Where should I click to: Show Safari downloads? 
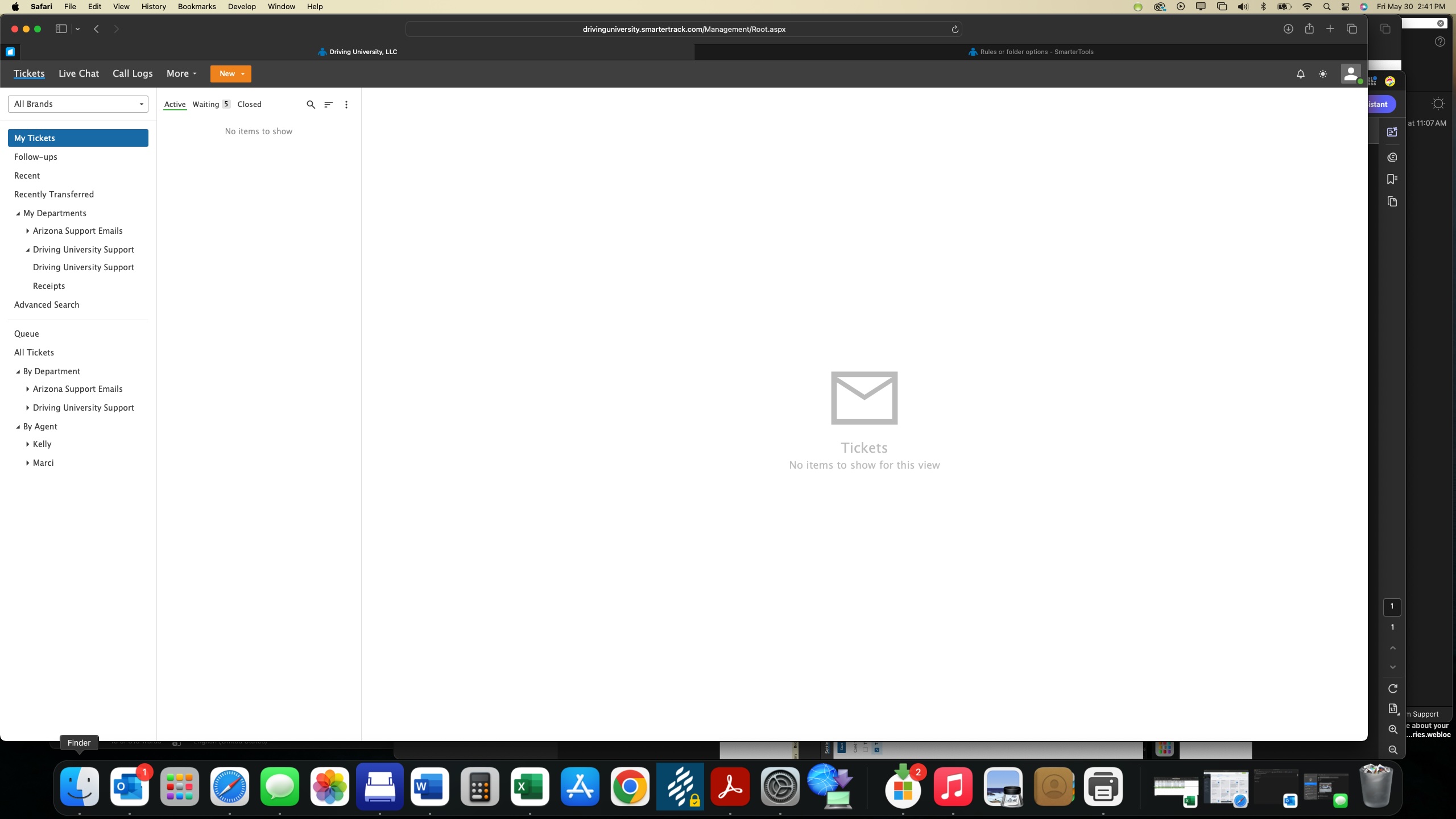point(1288,29)
